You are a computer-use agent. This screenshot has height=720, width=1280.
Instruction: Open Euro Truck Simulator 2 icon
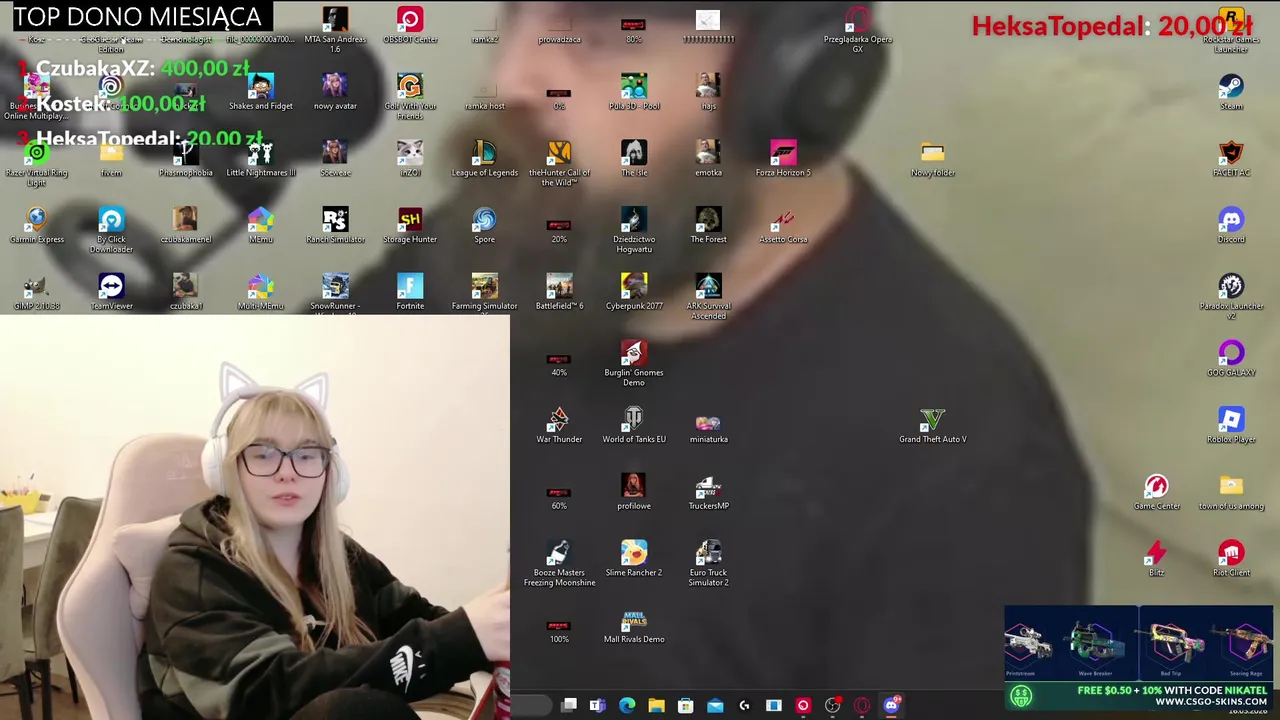point(708,563)
